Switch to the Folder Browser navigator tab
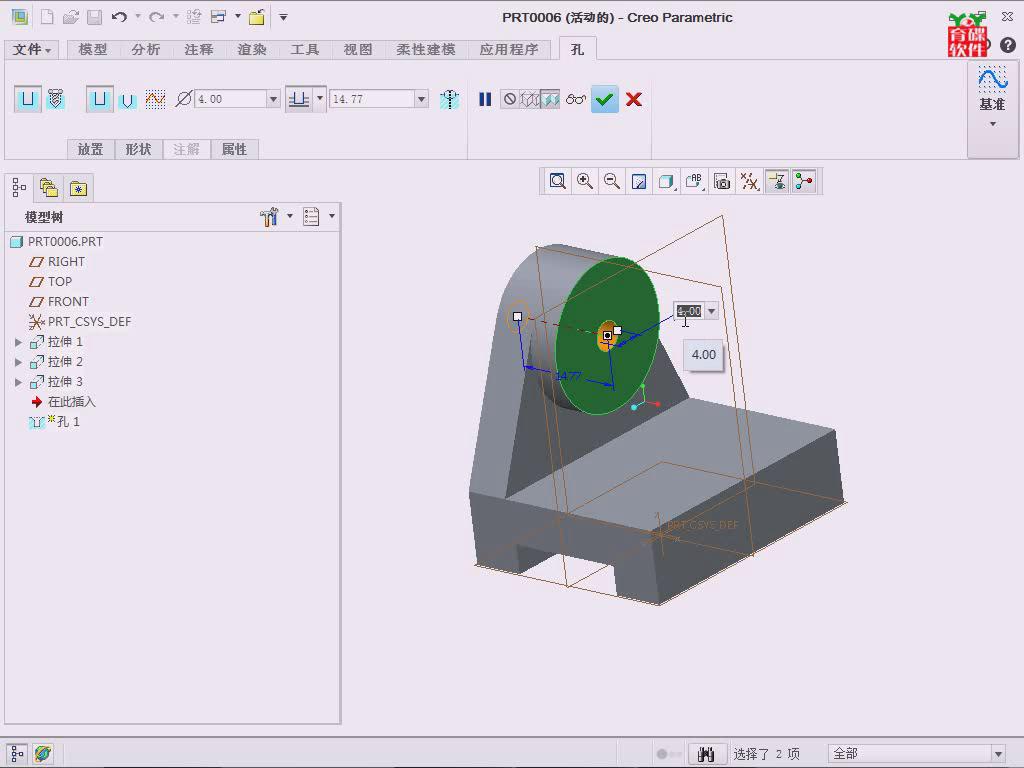 (x=49, y=189)
